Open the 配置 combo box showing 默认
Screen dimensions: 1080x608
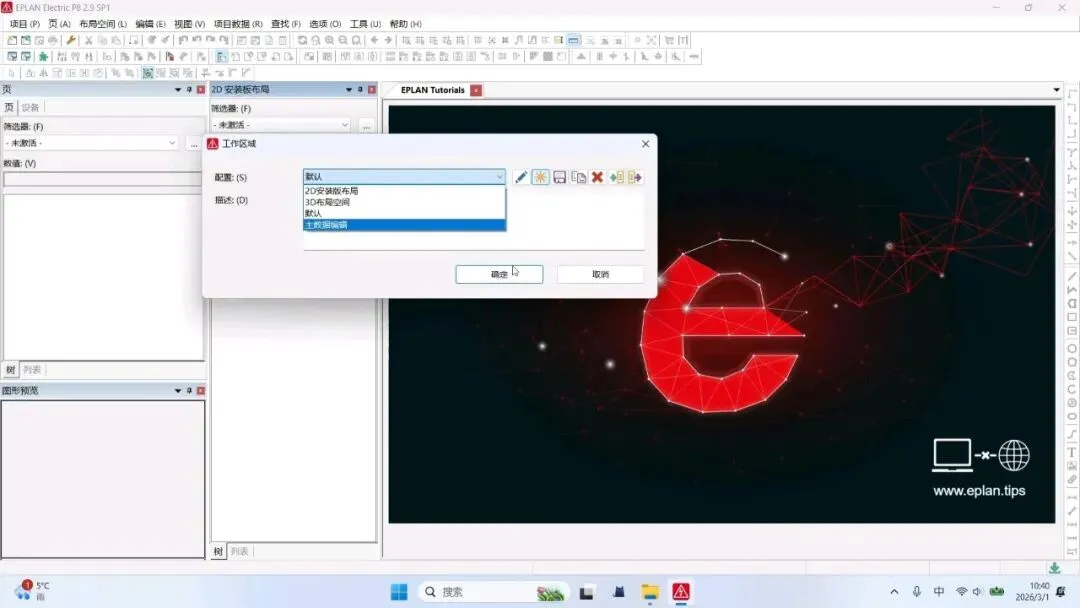coord(404,177)
